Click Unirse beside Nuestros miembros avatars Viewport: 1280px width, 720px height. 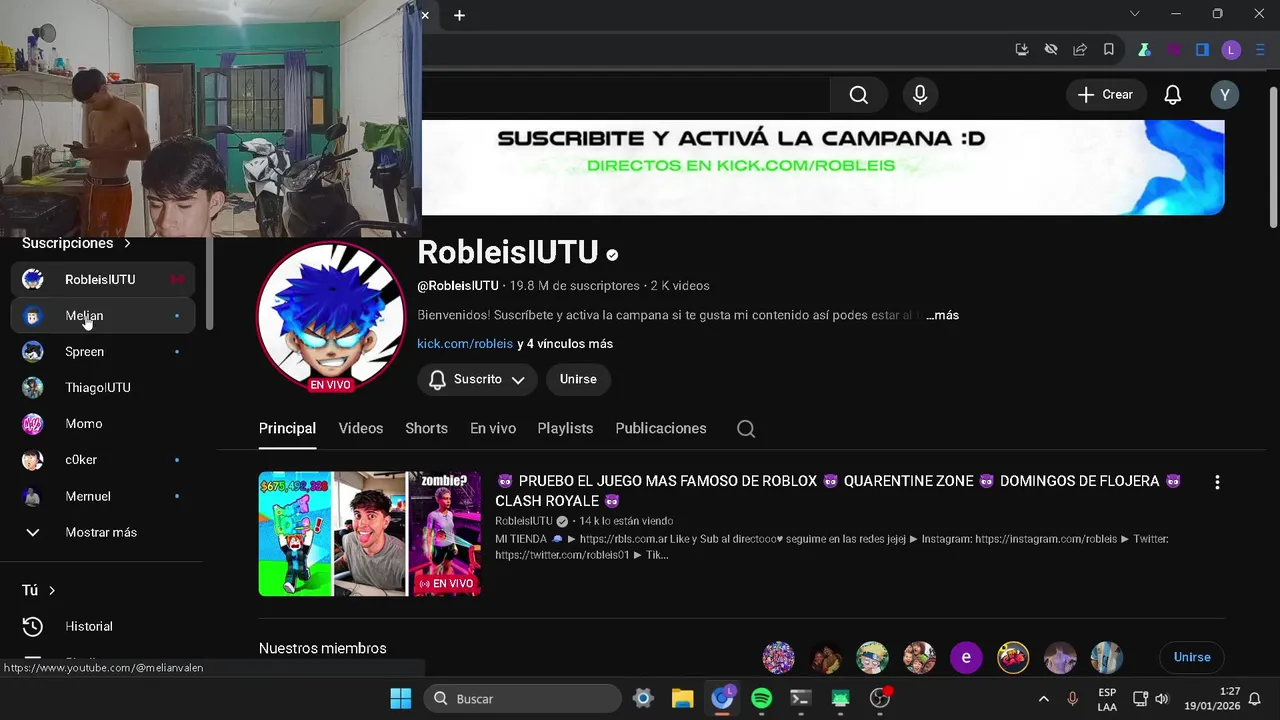pos(1192,657)
